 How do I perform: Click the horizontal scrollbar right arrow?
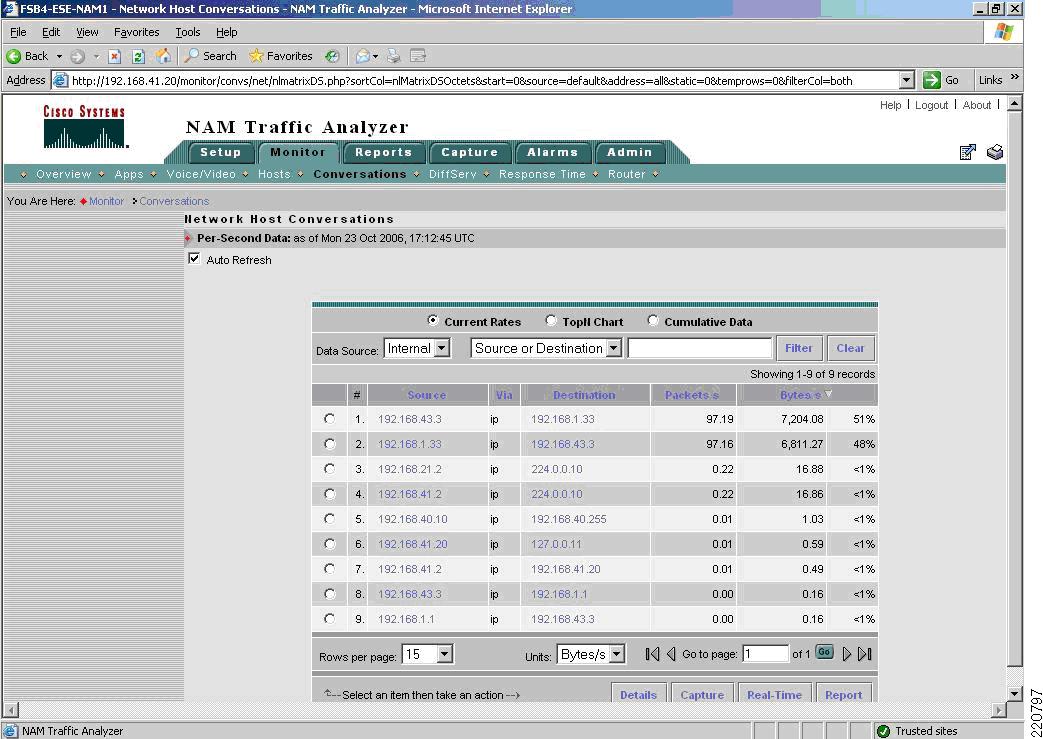[999, 710]
